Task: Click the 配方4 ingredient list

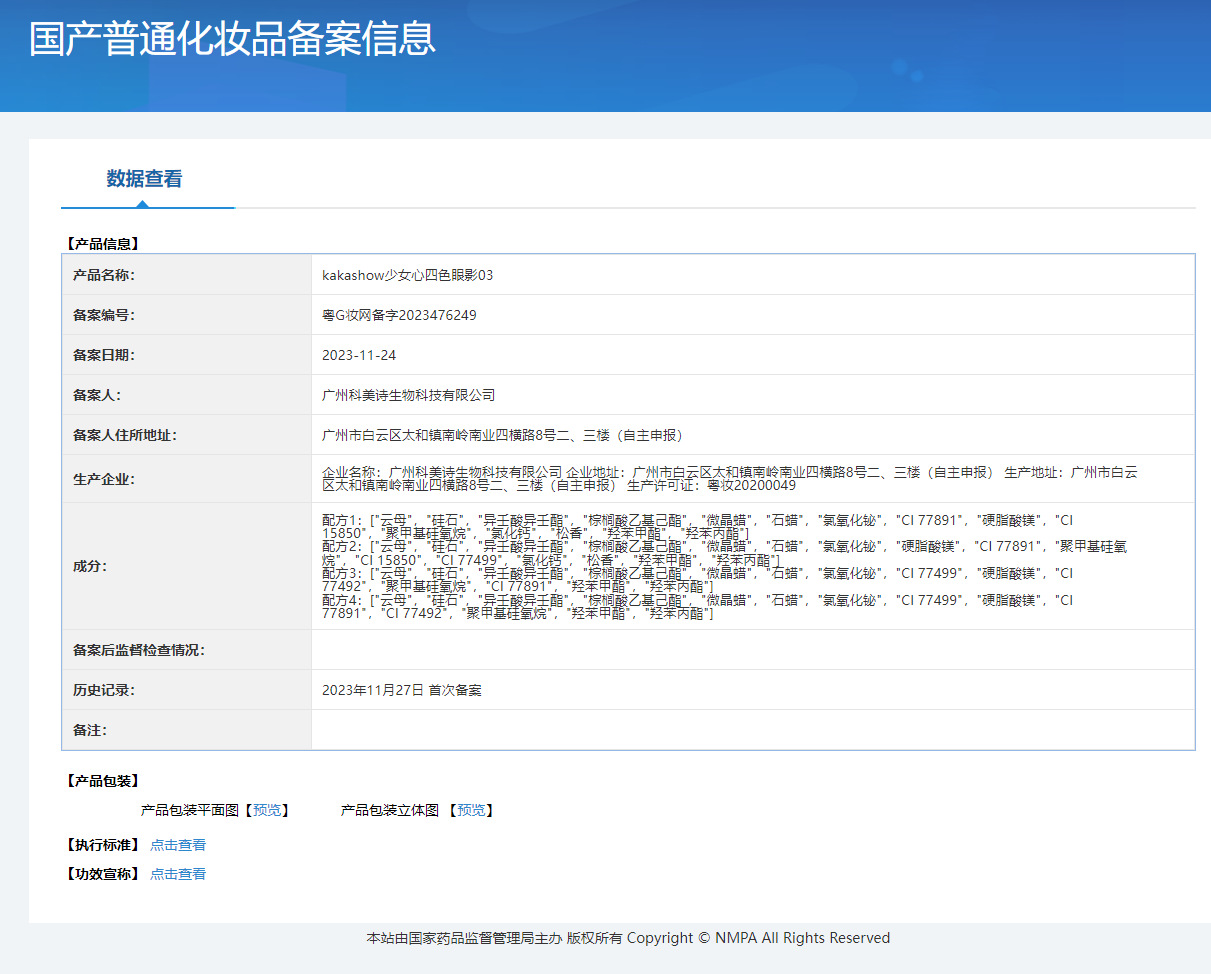Action: click(x=697, y=607)
